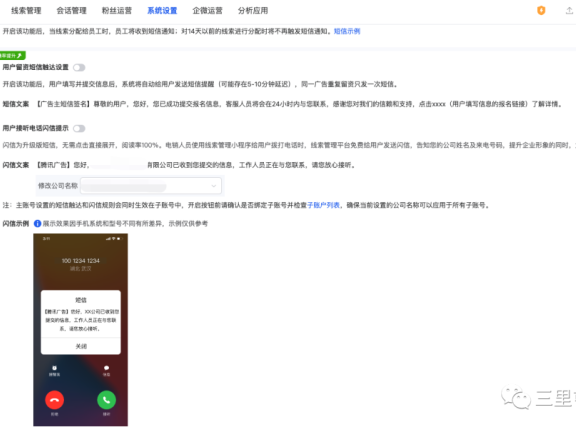Open the 修改公司名称 dropdown
The width and height of the screenshot is (576, 432).
click(x=151, y=186)
